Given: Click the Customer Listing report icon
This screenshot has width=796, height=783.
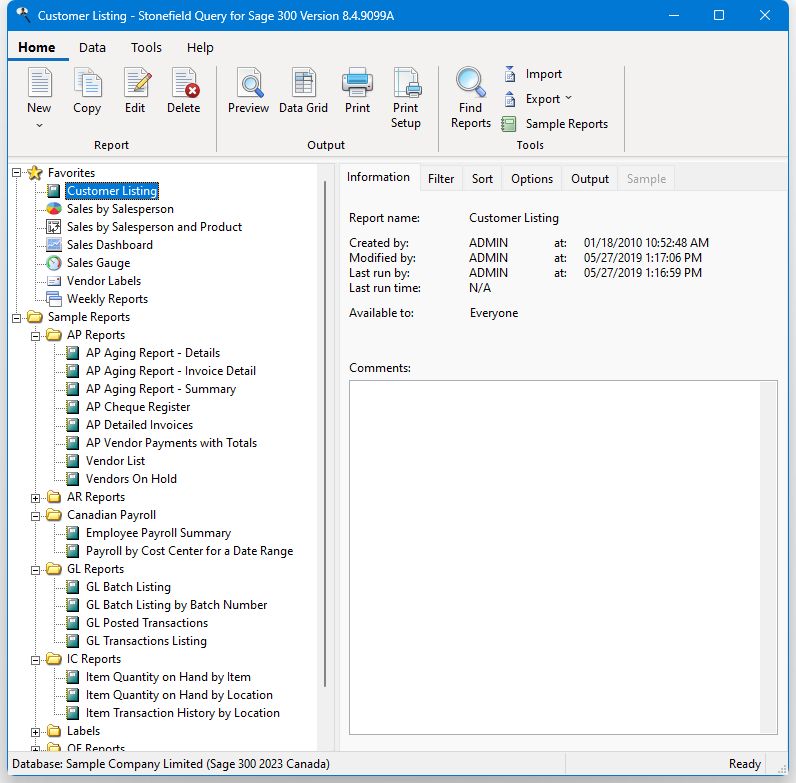Looking at the screenshot, I should [54, 191].
